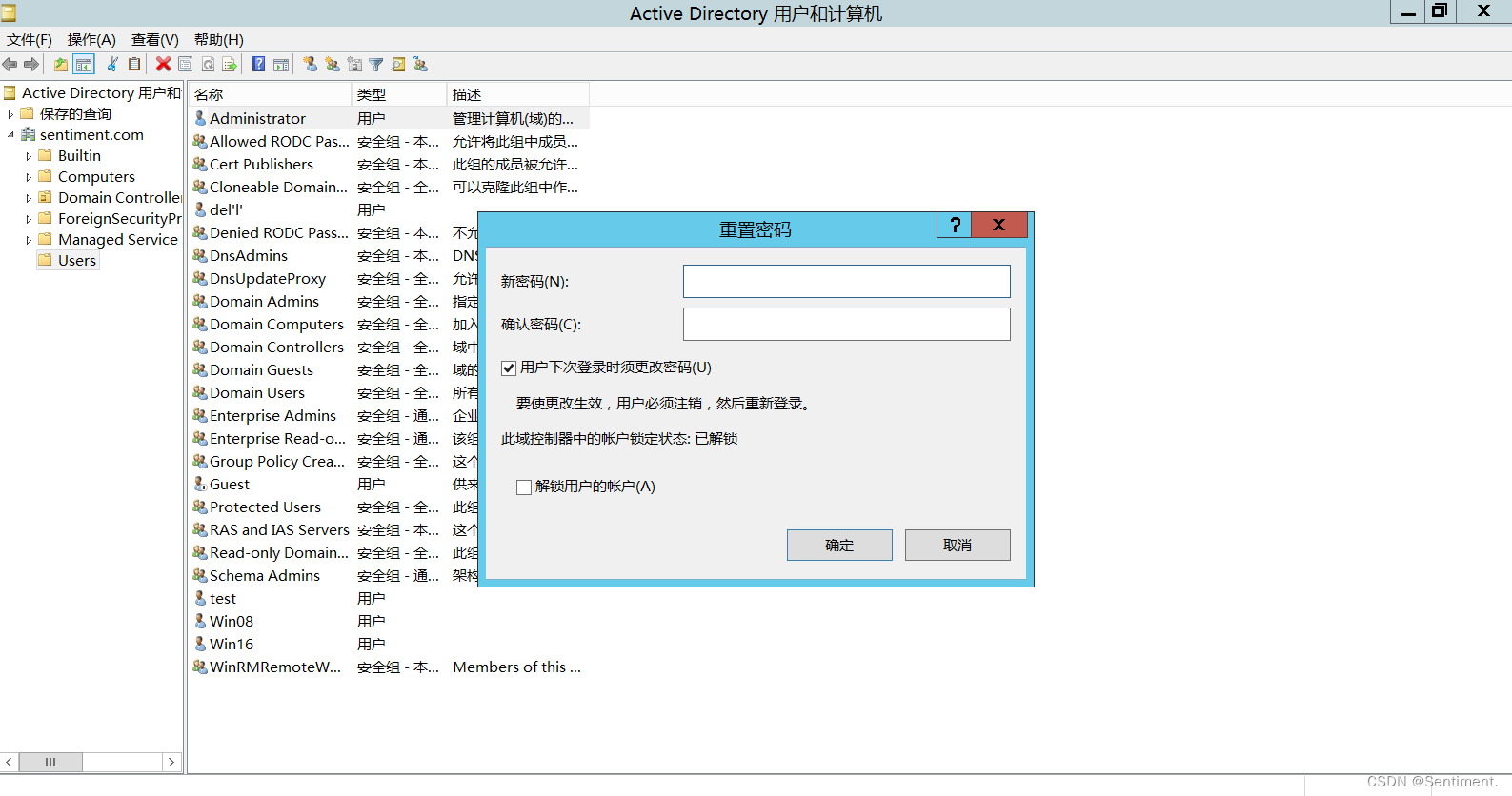Expand the Domain Controllers node arrow

click(29, 198)
